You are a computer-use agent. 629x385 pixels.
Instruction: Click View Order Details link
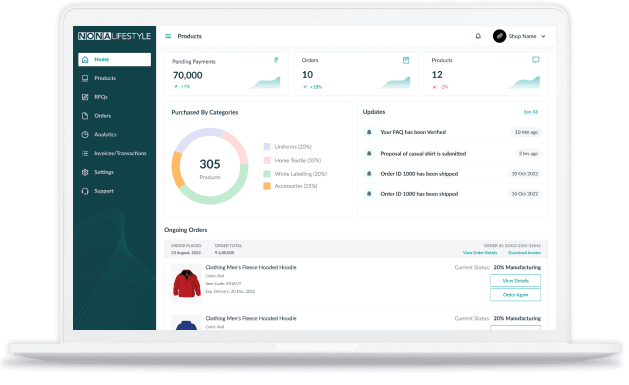pos(480,253)
